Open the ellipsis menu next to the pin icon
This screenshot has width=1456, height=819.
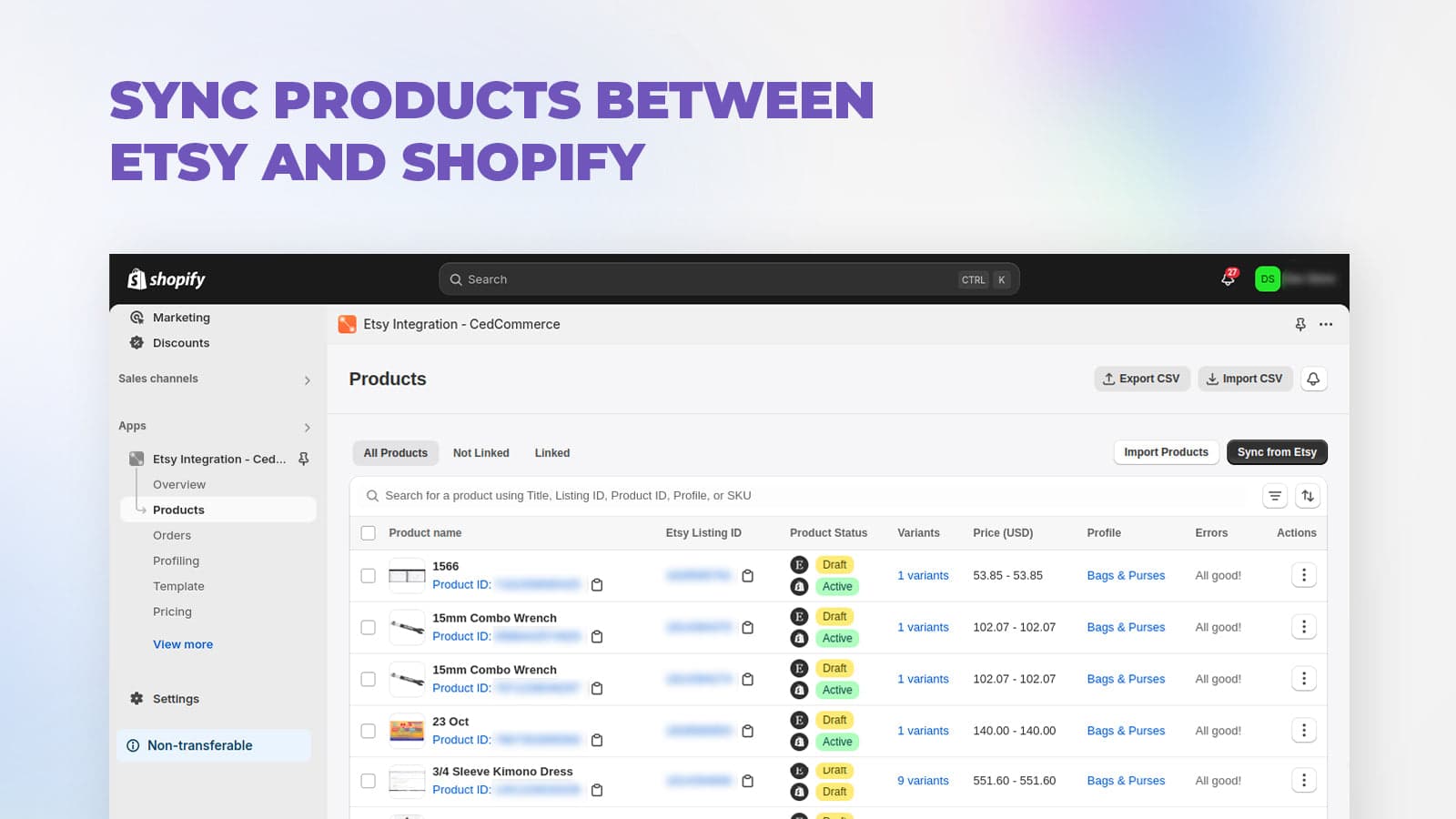(1326, 324)
